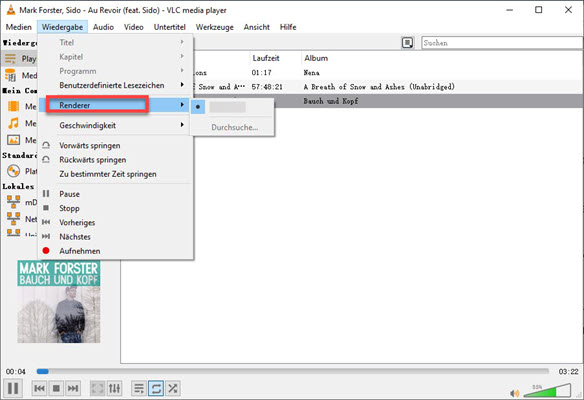Click disc icon under Standard section
Image resolution: width=584 pixels, height=400 pixels.
13,171
